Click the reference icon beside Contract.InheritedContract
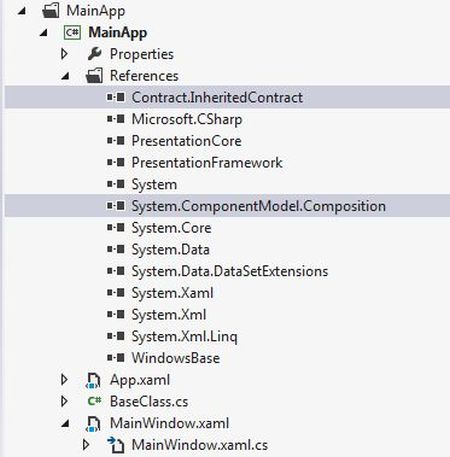450x457 pixels. [x=116, y=97]
